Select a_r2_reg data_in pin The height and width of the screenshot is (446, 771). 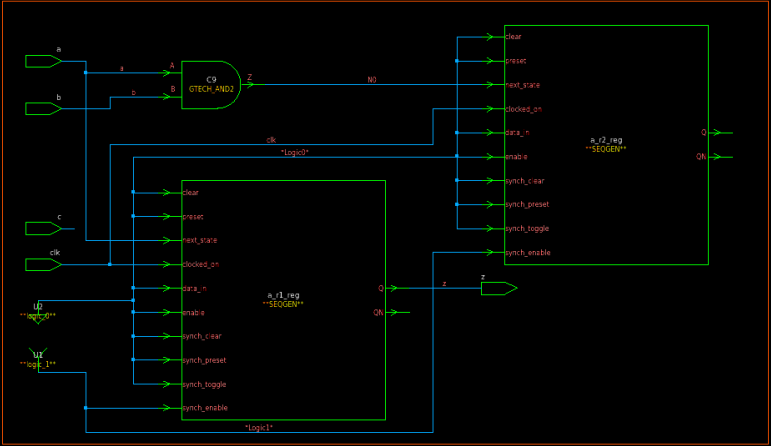(517, 133)
